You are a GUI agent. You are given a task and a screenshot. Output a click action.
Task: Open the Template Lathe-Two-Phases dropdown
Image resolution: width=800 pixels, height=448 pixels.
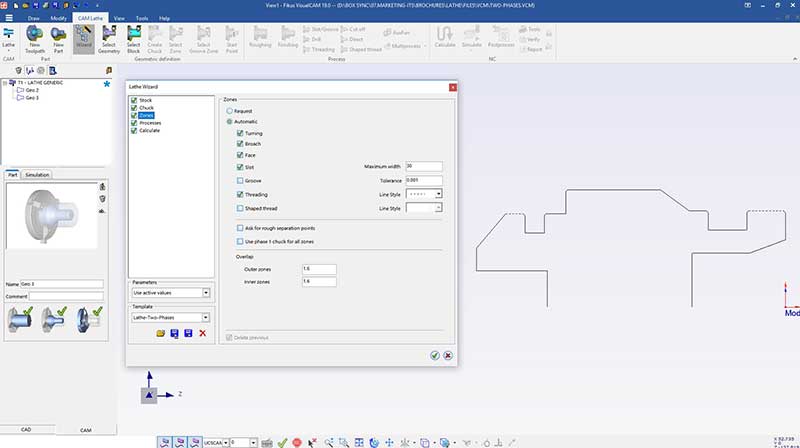point(206,317)
